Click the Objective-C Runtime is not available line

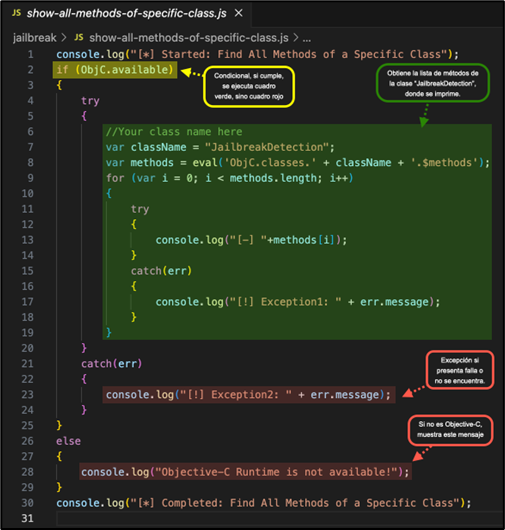(x=245, y=472)
